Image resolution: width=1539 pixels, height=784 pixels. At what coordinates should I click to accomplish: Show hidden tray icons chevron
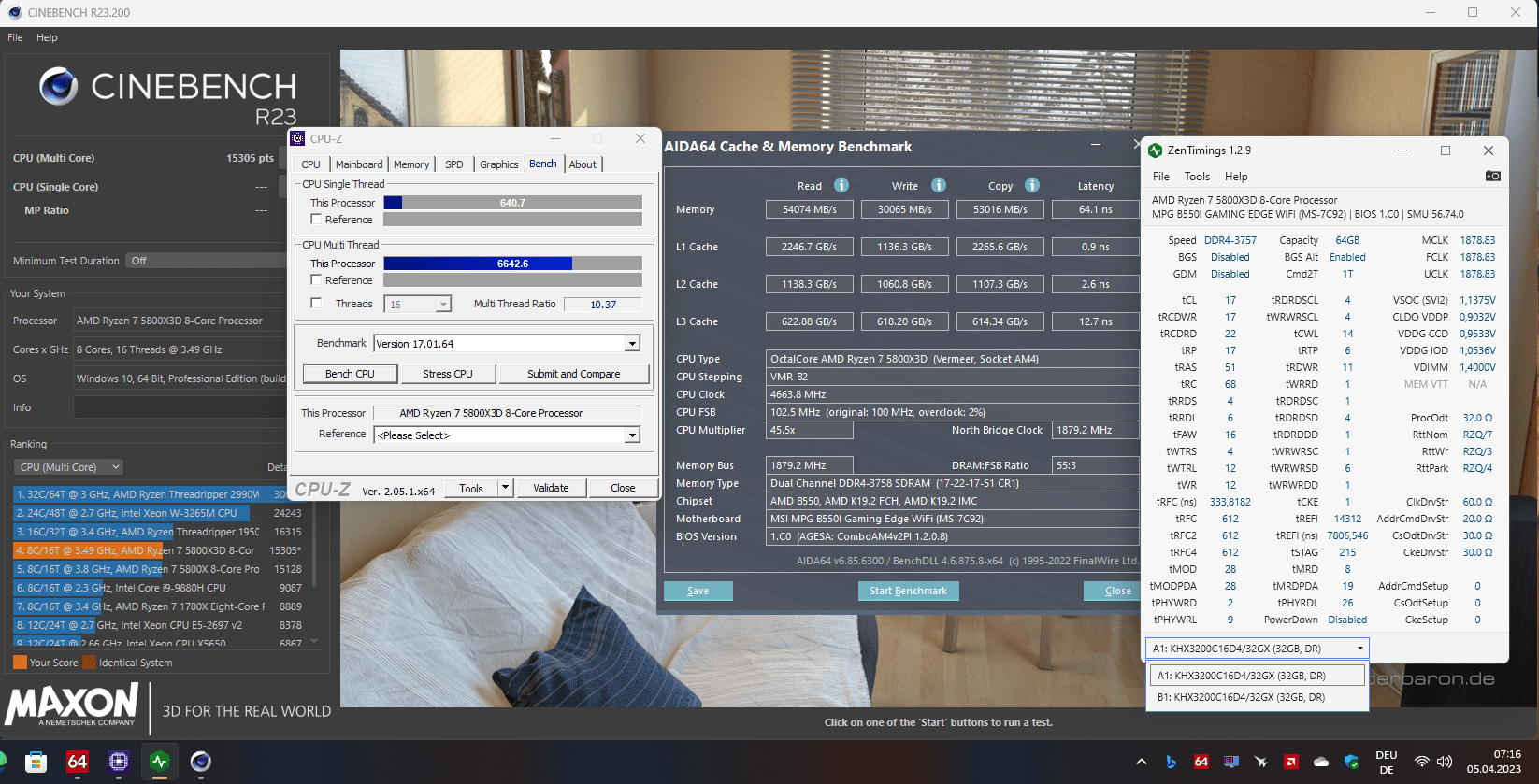(1142, 762)
